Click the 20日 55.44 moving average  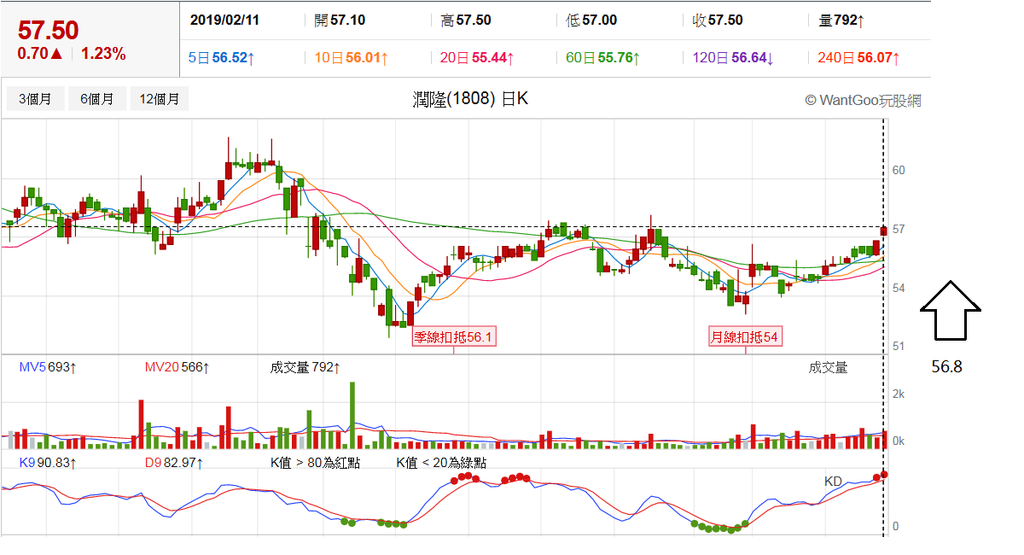[477, 58]
